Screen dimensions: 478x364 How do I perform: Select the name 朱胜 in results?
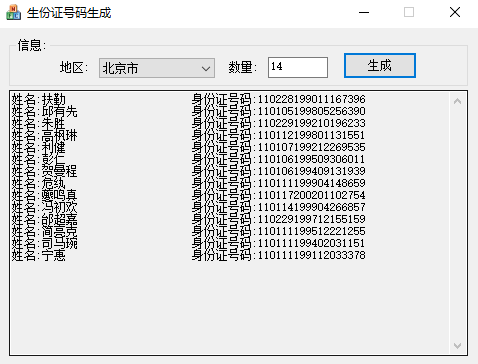click(x=54, y=123)
